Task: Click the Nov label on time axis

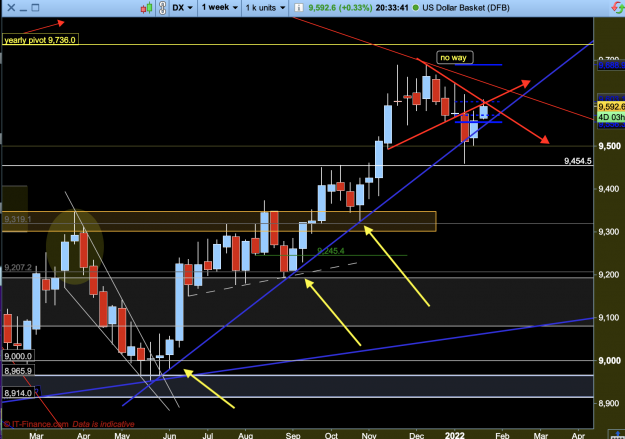Action: point(369,435)
